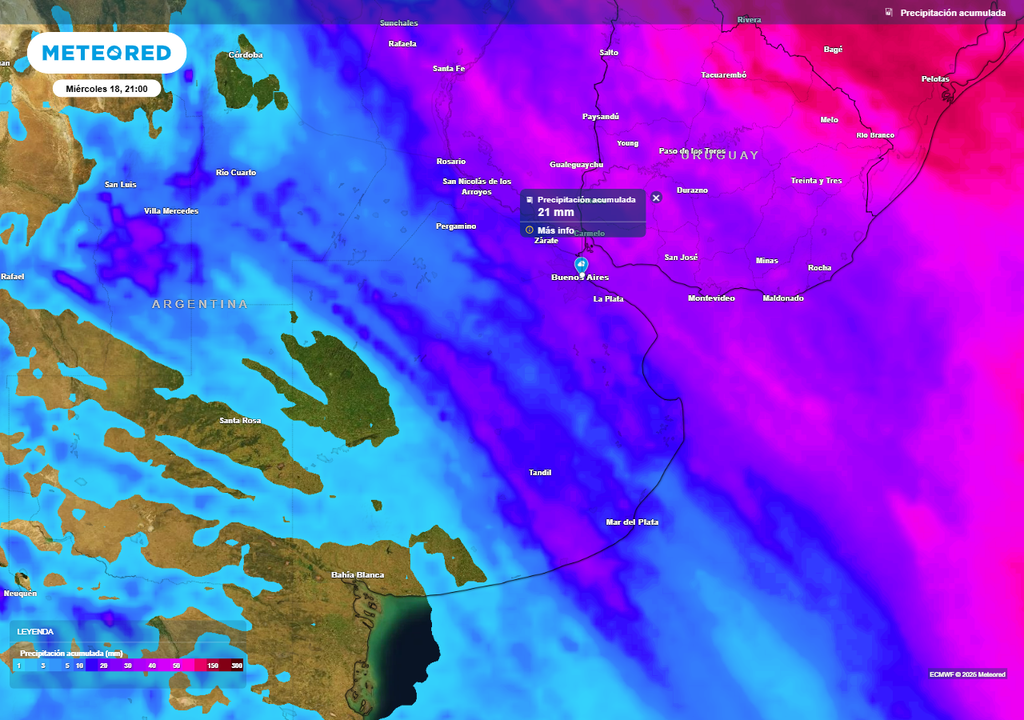Click the Santa Rosa city label

(240, 421)
